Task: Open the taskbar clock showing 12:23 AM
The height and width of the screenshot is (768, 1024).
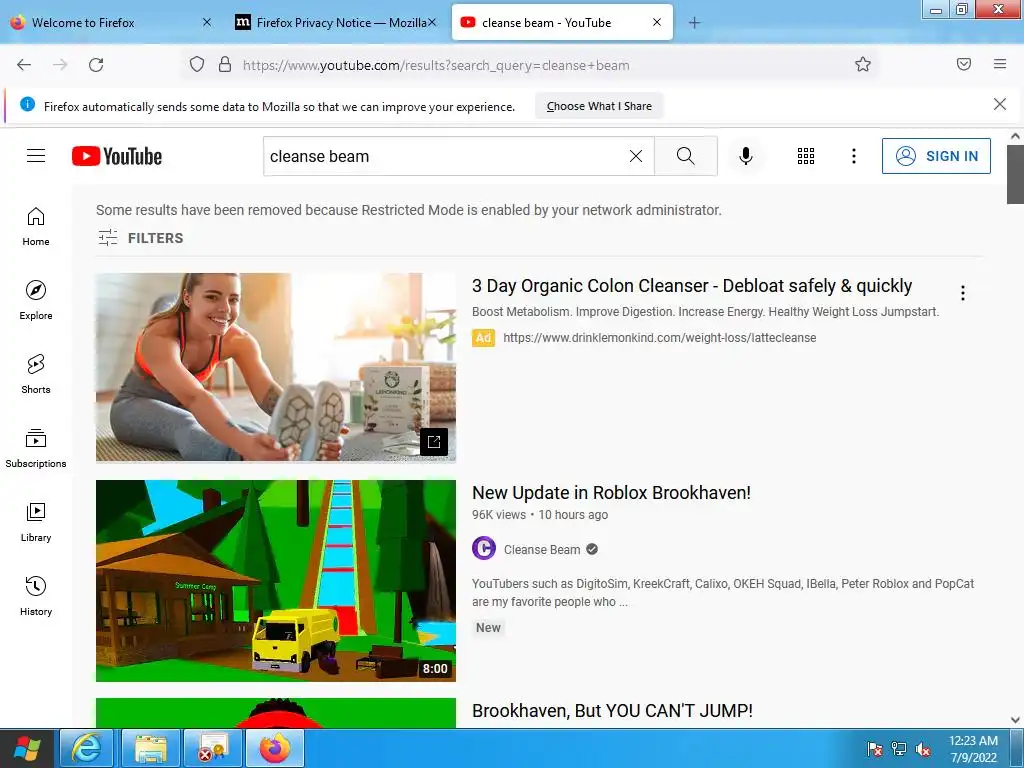Action: coord(973,749)
